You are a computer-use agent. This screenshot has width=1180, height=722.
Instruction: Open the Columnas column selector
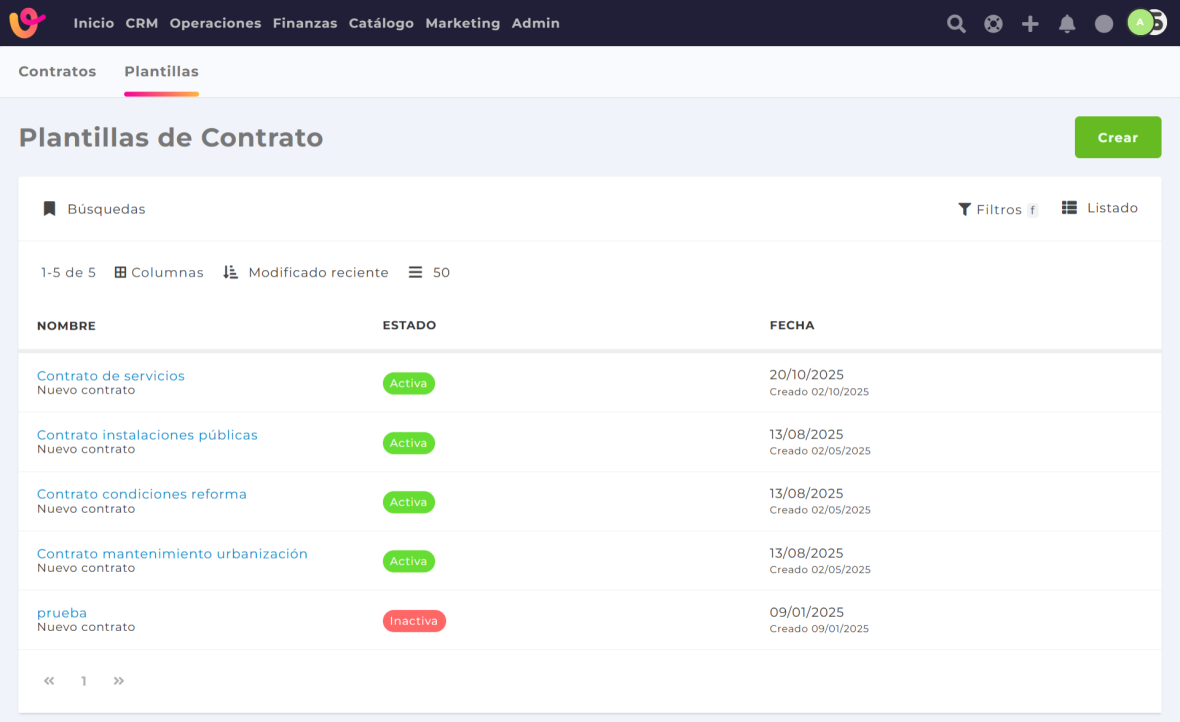tap(159, 272)
